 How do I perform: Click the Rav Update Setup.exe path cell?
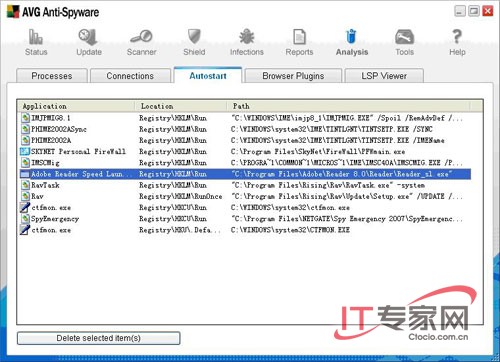click(347, 196)
